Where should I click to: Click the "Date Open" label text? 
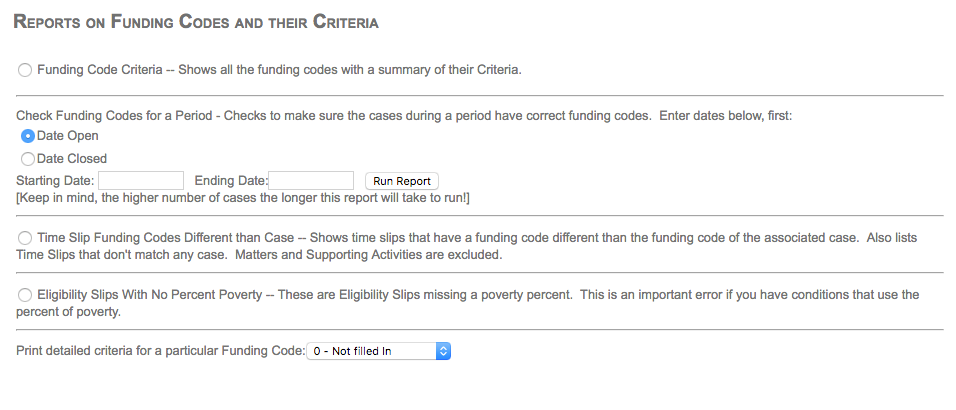pyautogui.click(x=68, y=136)
